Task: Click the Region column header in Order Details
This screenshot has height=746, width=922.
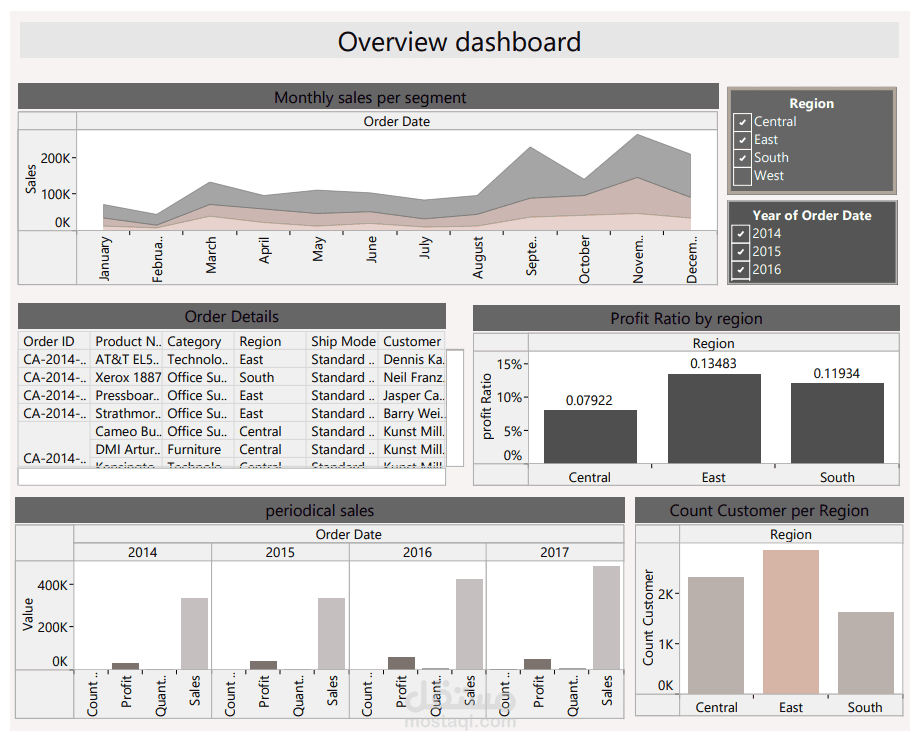Action: coord(270,342)
